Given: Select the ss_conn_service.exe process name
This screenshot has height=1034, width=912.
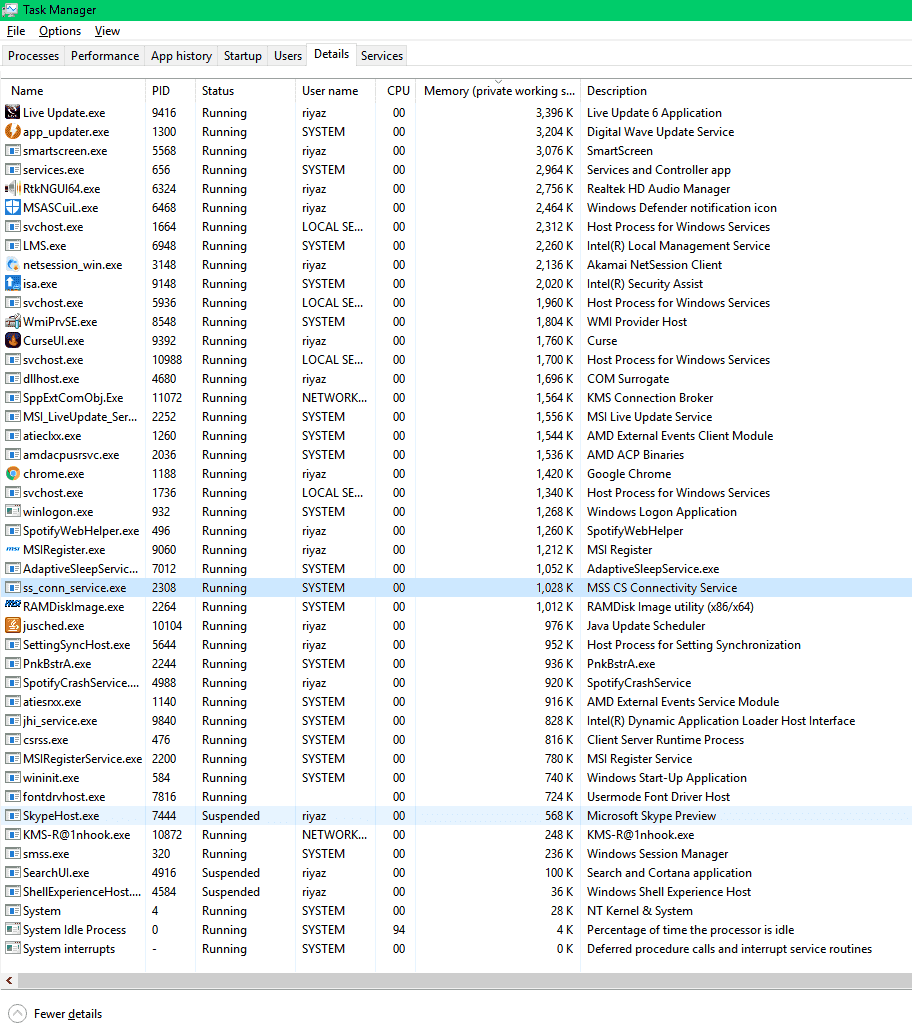Looking at the screenshot, I should click(x=75, y=588).
